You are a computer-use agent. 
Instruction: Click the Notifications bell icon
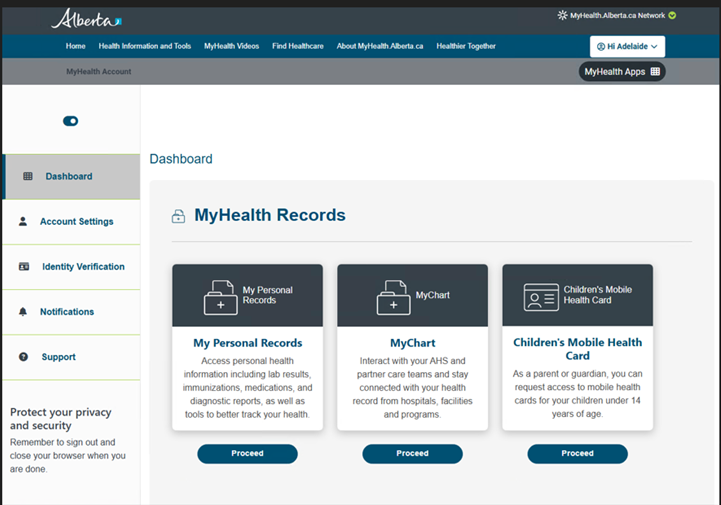coord(23,311)
